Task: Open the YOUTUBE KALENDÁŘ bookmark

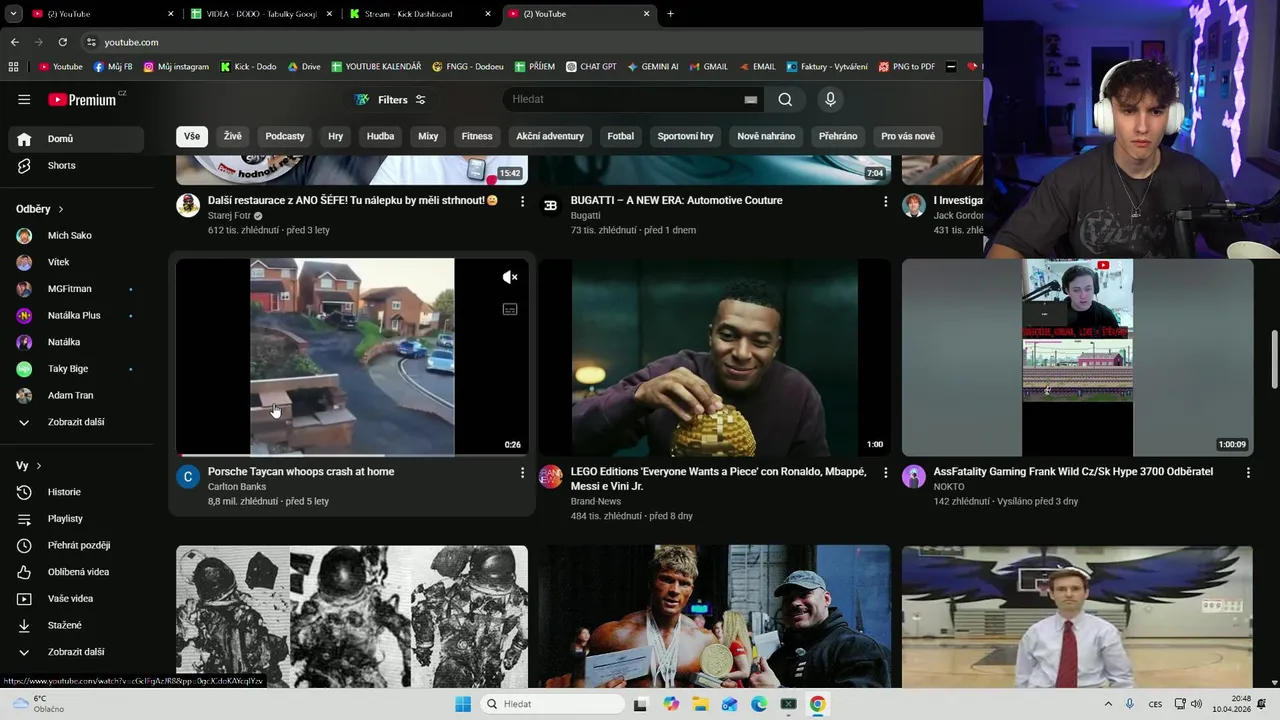Action: (376, 67)
